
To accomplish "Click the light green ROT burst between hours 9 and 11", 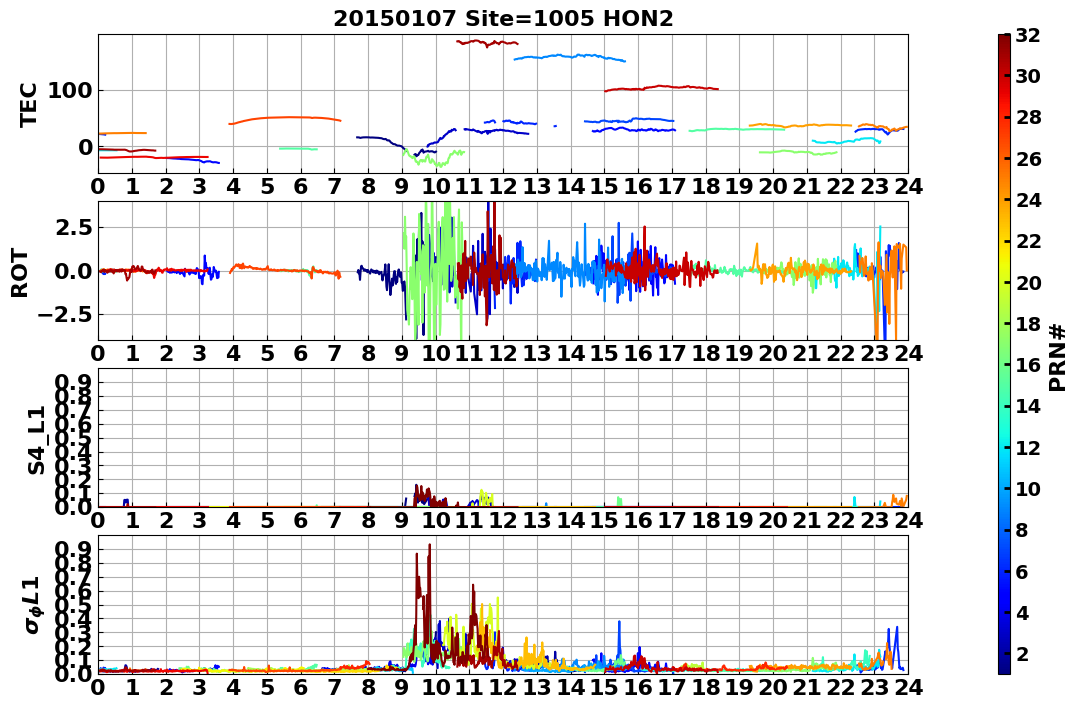I will coord(434,271).
